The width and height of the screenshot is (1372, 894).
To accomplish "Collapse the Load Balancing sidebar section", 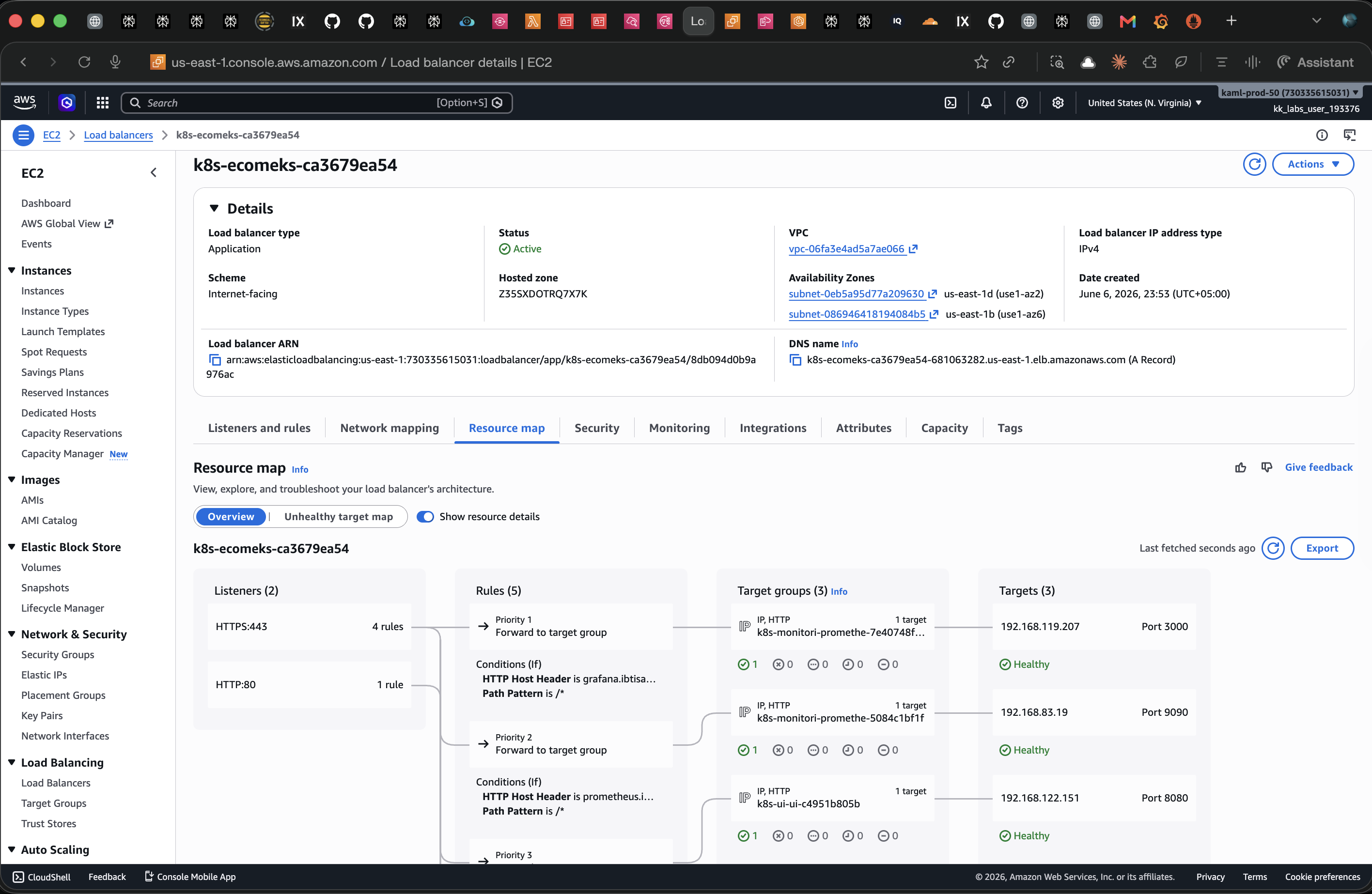I will [x=12, y=763].
